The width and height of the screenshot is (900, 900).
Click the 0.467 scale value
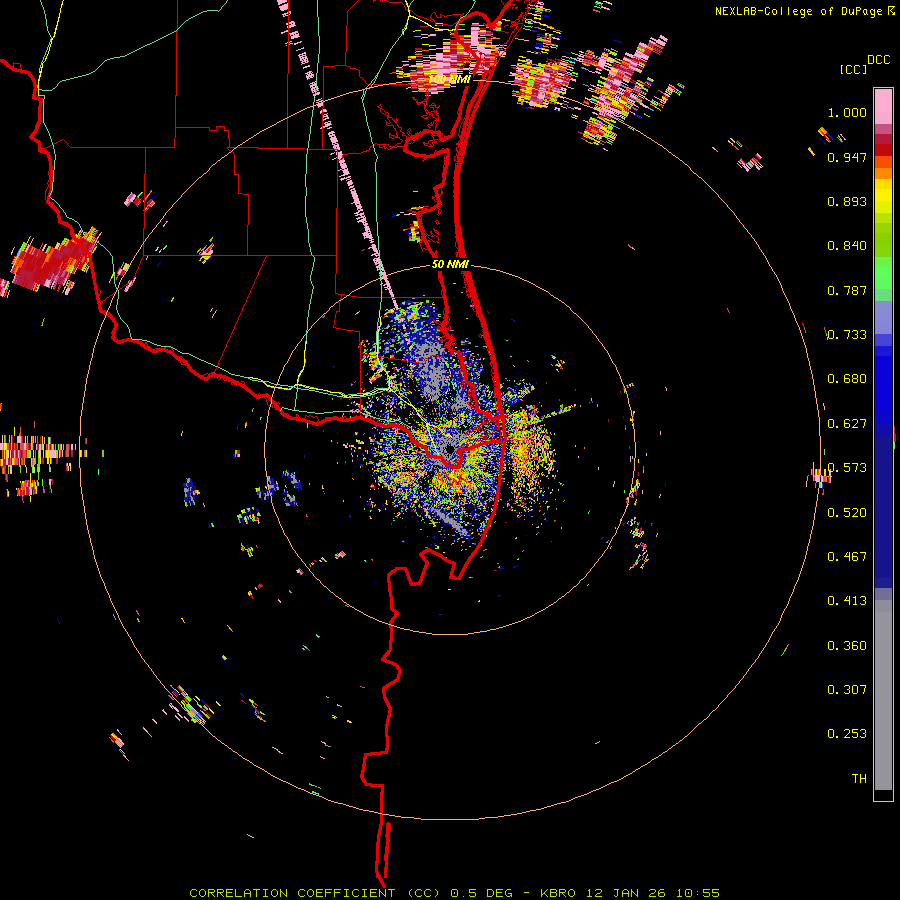pos(847,557)
